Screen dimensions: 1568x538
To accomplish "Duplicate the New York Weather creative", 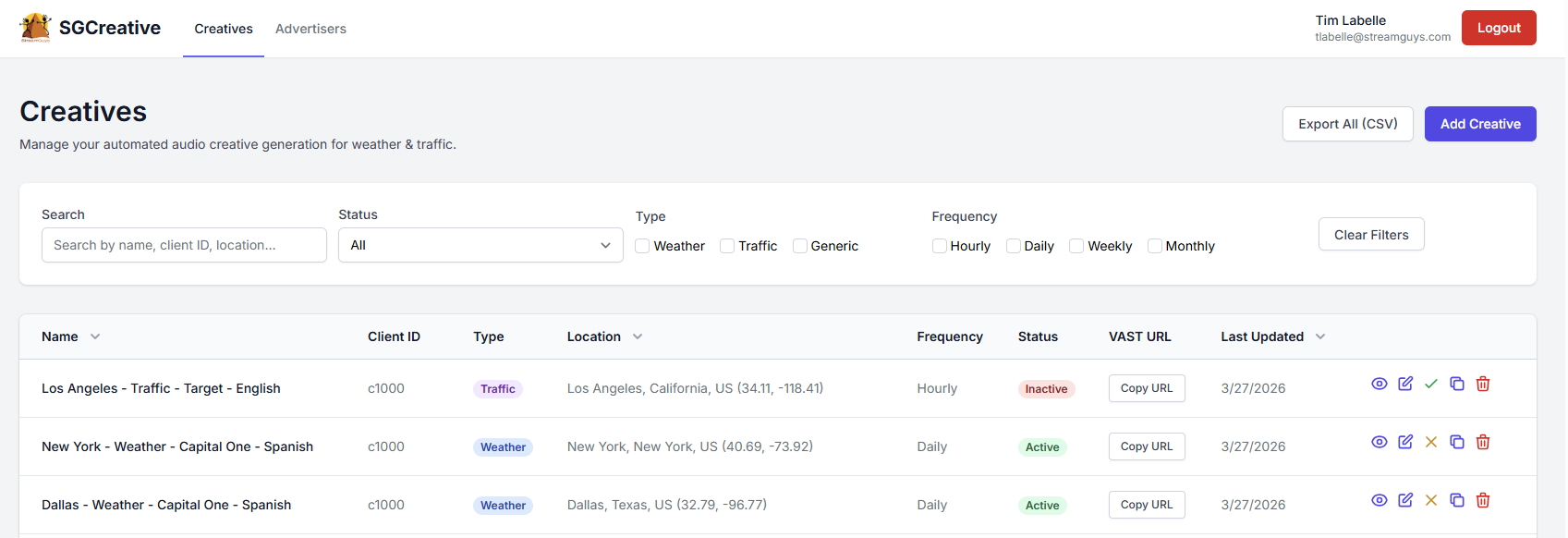I will (1456, 442).
